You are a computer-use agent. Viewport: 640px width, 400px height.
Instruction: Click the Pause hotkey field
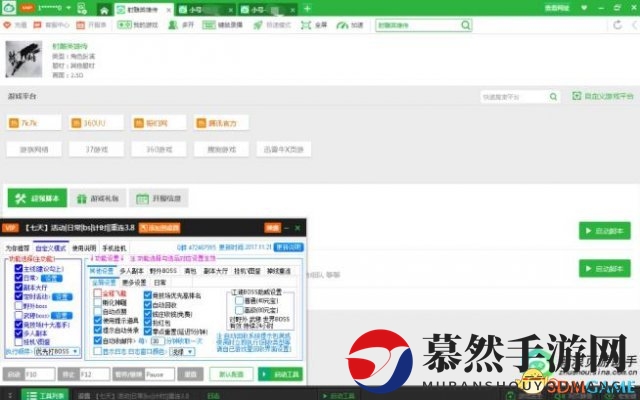(x=160, y=374)
